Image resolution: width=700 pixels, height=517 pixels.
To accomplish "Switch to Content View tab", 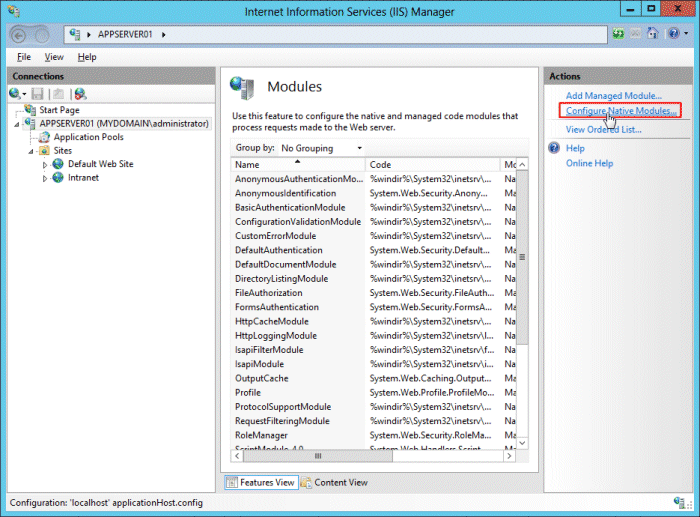I will click(x=335, y=482).
